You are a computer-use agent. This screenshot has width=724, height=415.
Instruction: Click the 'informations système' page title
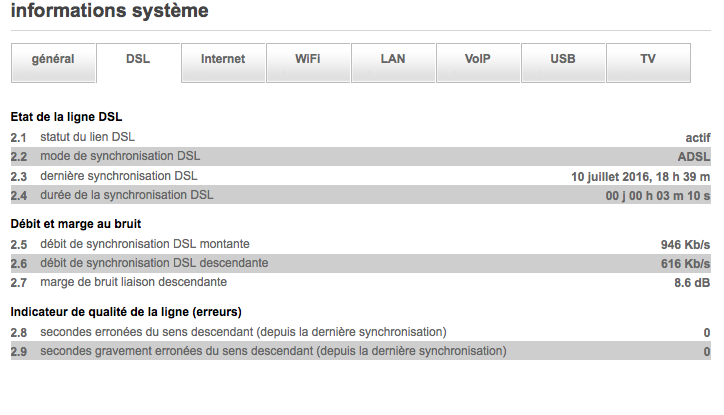tap(110, 13)
